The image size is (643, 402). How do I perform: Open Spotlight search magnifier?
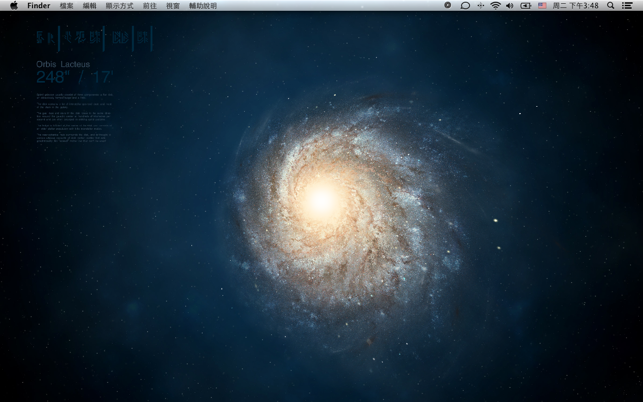[610, 6]
